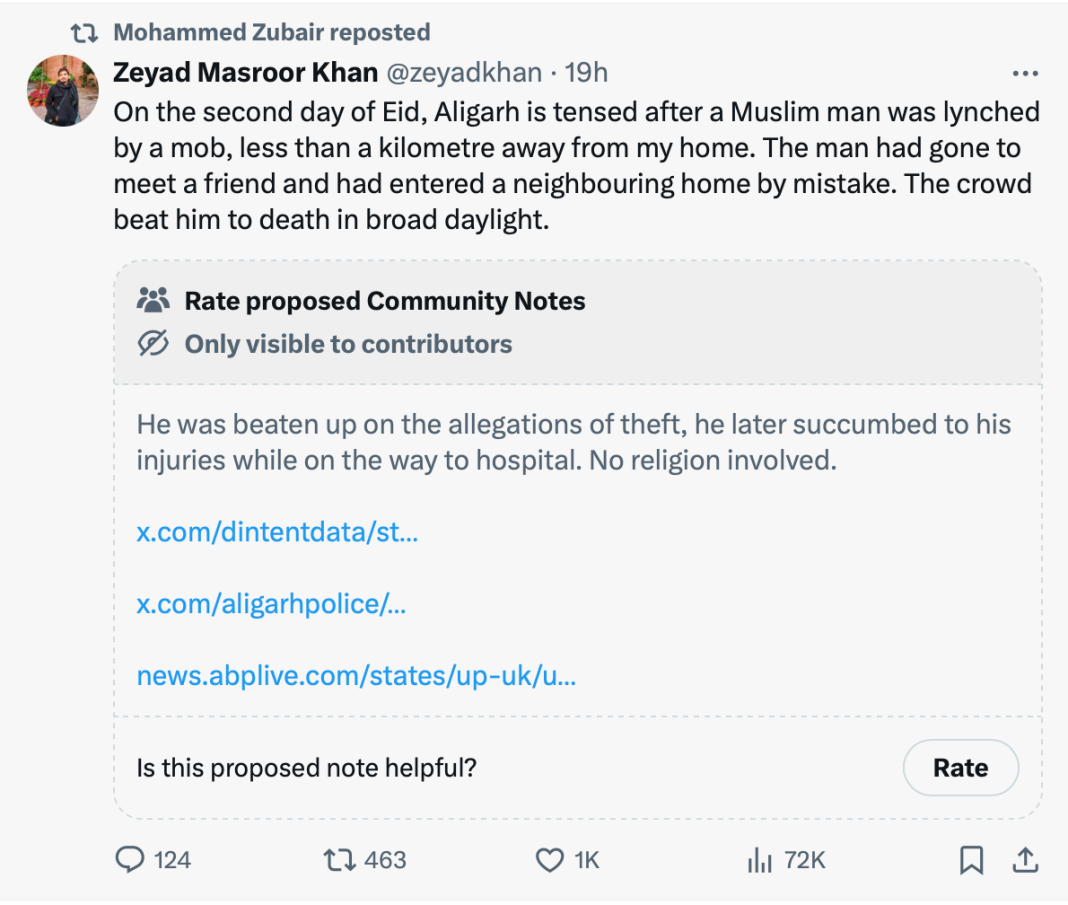Bookmark this post

tap(971, 860)
